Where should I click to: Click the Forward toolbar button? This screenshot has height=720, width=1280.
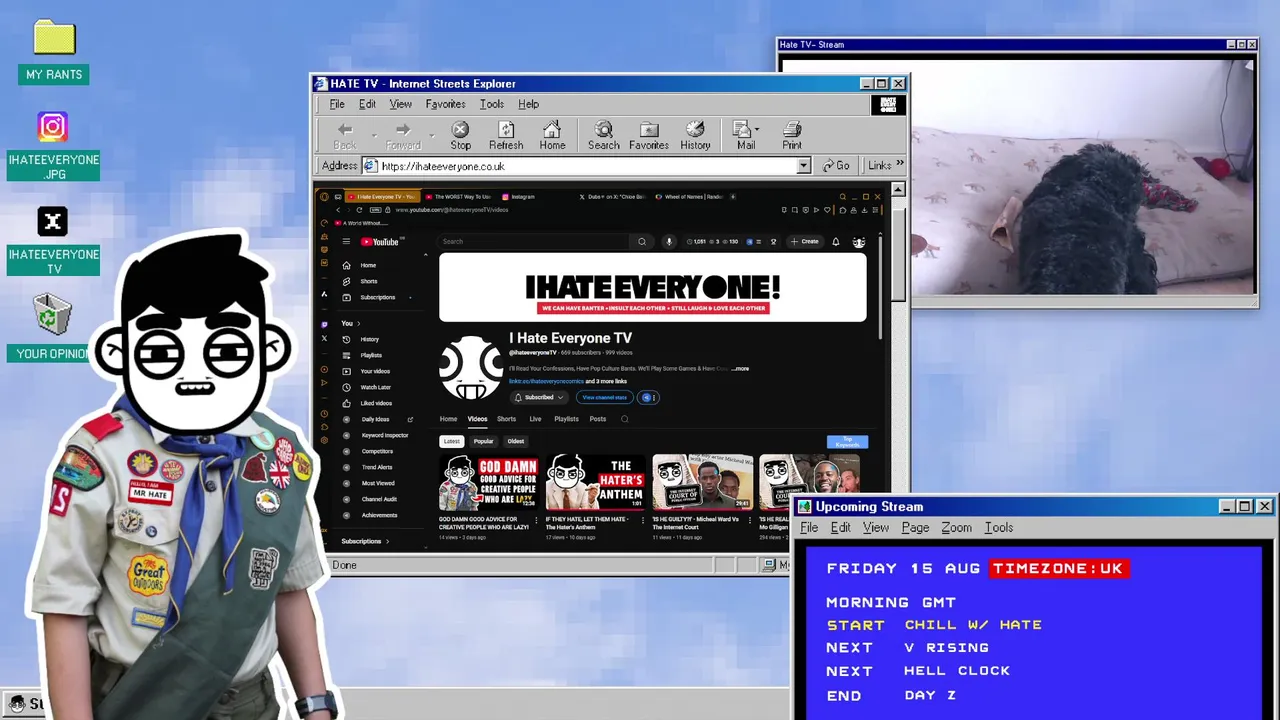(x=403, y=136)
